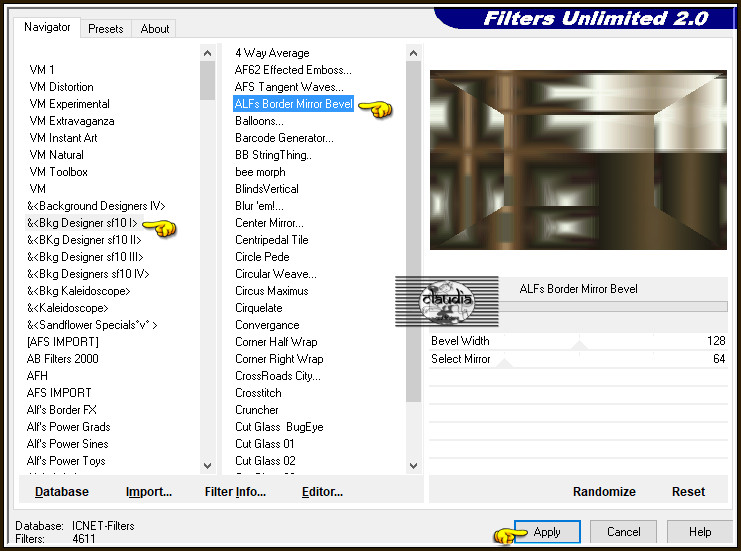Image resolution: width=741 pixels, height=551 pixels.
Task: Select VM Natural category
Action: tap(56, 155)
